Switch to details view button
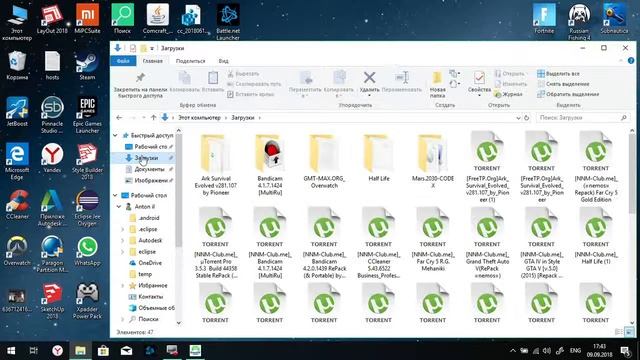Image resolution: width=640 pixels, height=360 pixels. pyautogui.click(x=619, y=332)
